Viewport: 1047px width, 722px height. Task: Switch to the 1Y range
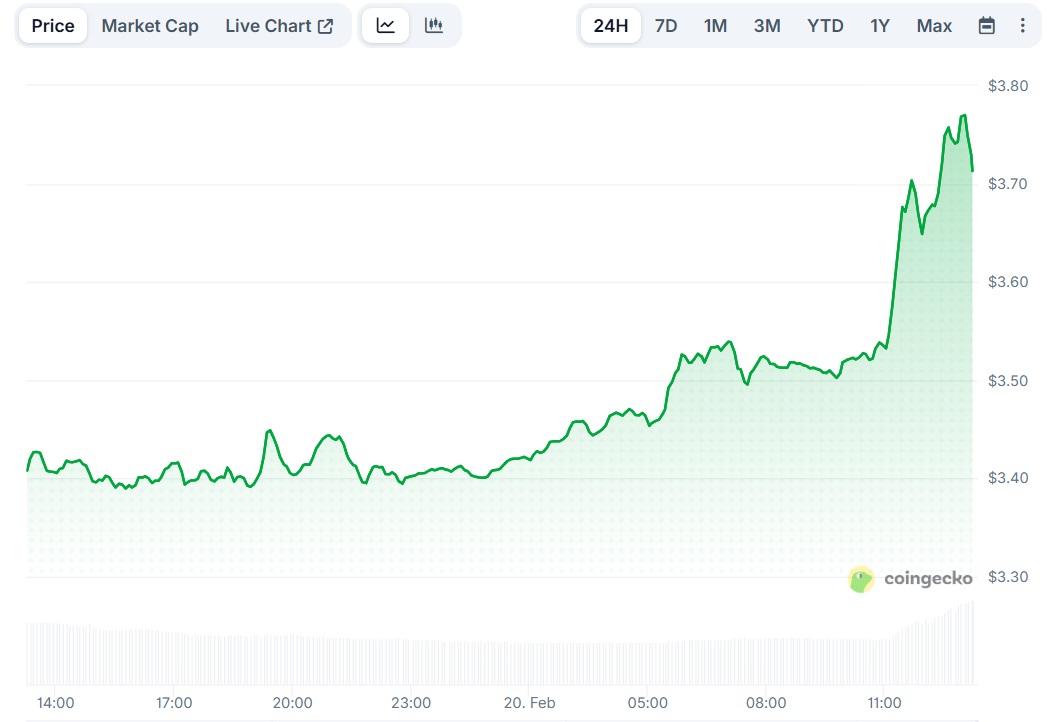pos(879,25)
